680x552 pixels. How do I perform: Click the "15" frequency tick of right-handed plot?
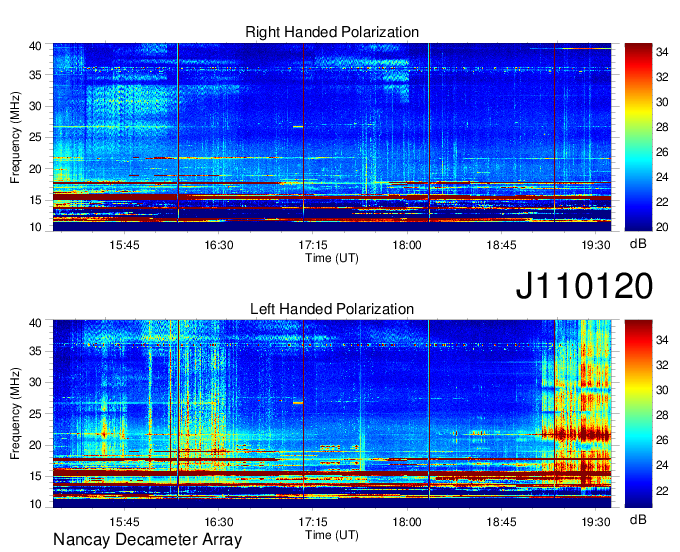[35, 200]
